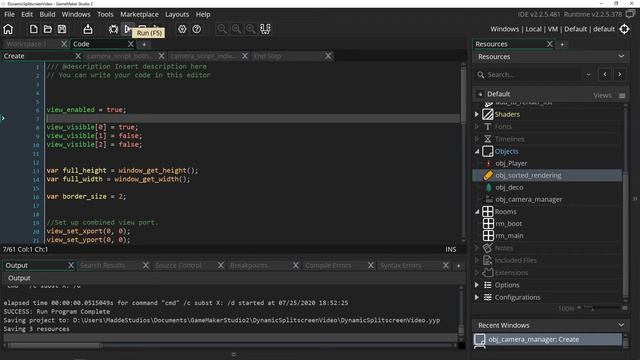Go to previous search result arrow

point(605,75)
